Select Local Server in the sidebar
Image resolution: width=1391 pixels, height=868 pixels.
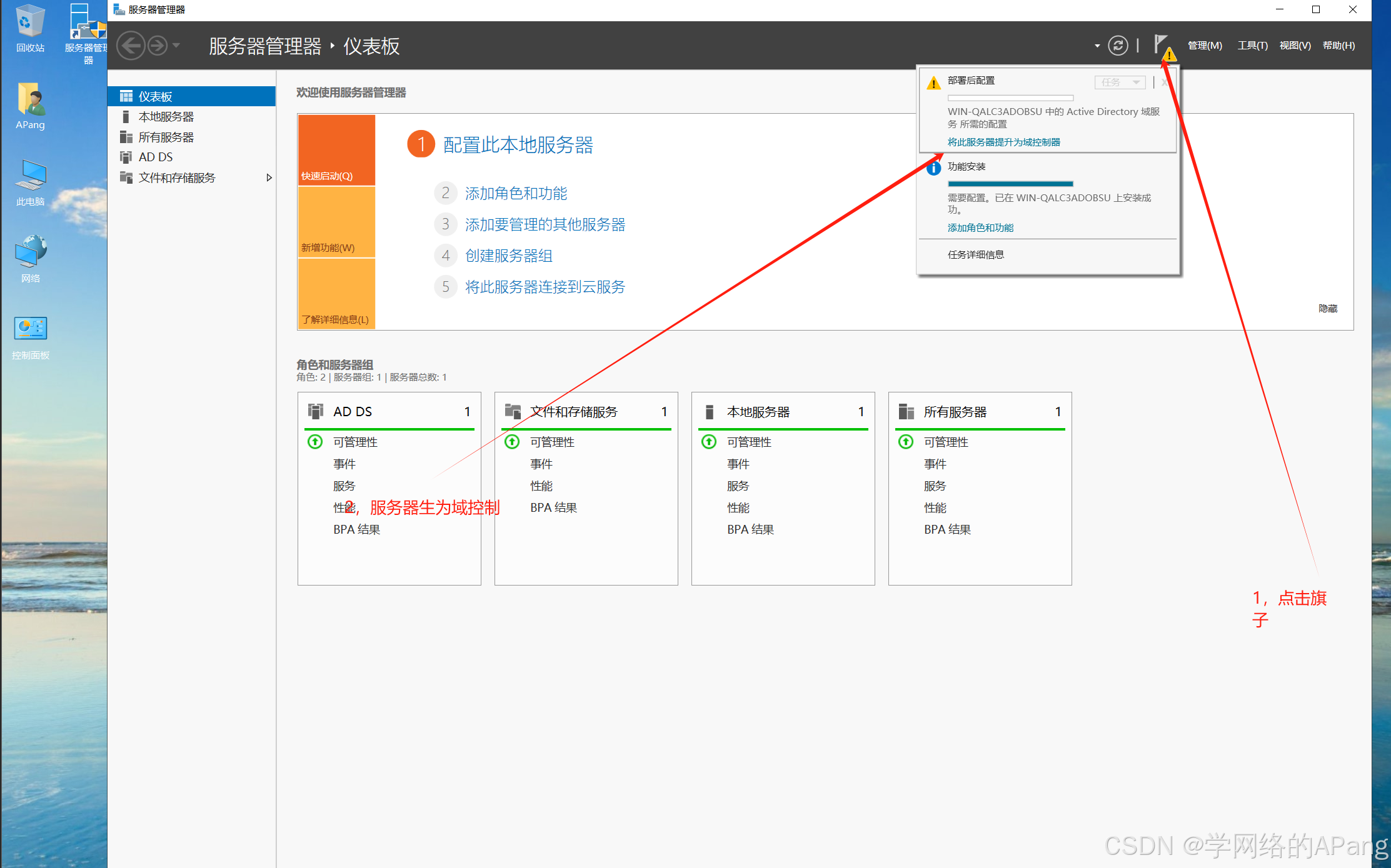pyautogui.click(x=166, y=117)
